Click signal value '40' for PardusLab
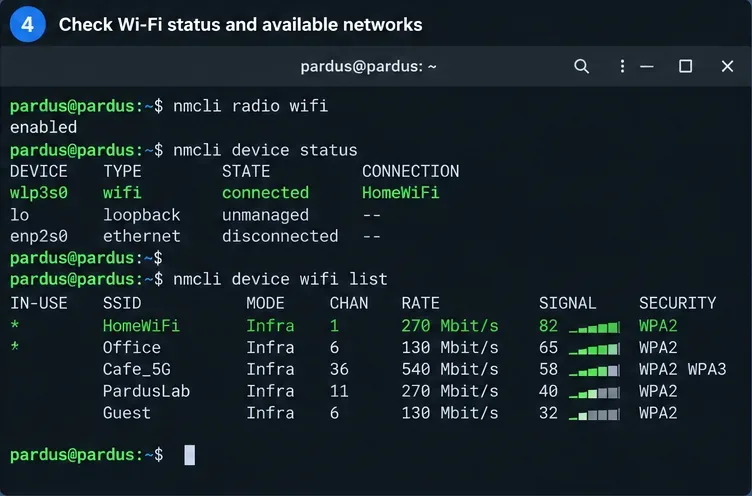Viewport: 752px width, 496px height. point(549,391)
